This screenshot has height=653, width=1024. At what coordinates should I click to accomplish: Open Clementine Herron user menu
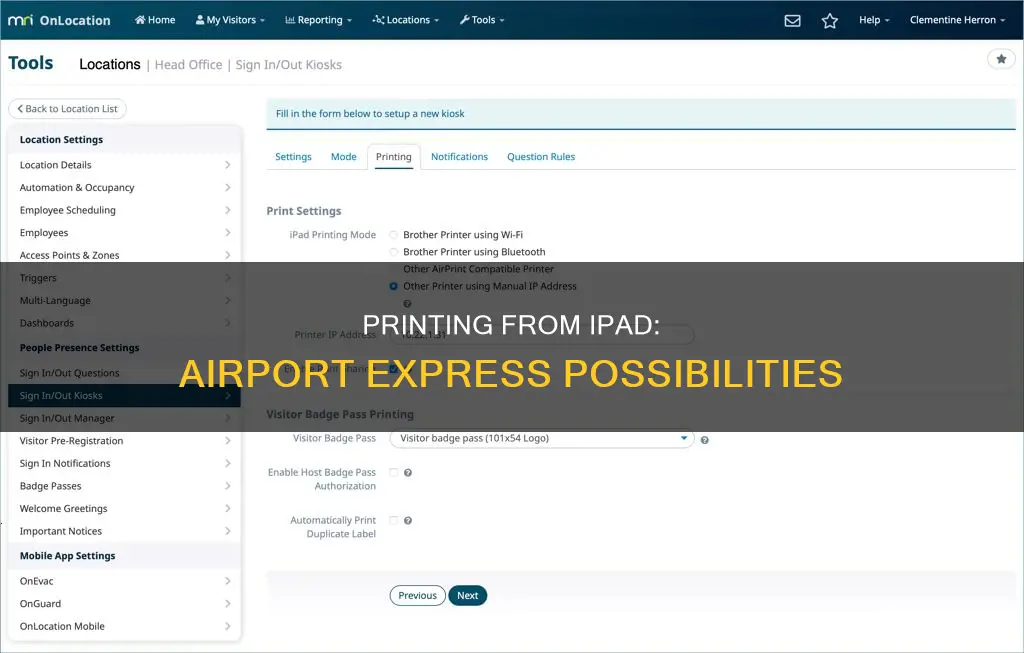957,20
